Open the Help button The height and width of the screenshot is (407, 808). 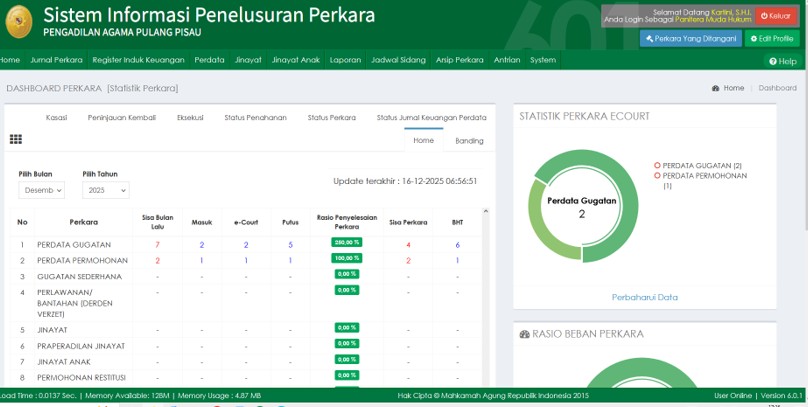point(783,61)
